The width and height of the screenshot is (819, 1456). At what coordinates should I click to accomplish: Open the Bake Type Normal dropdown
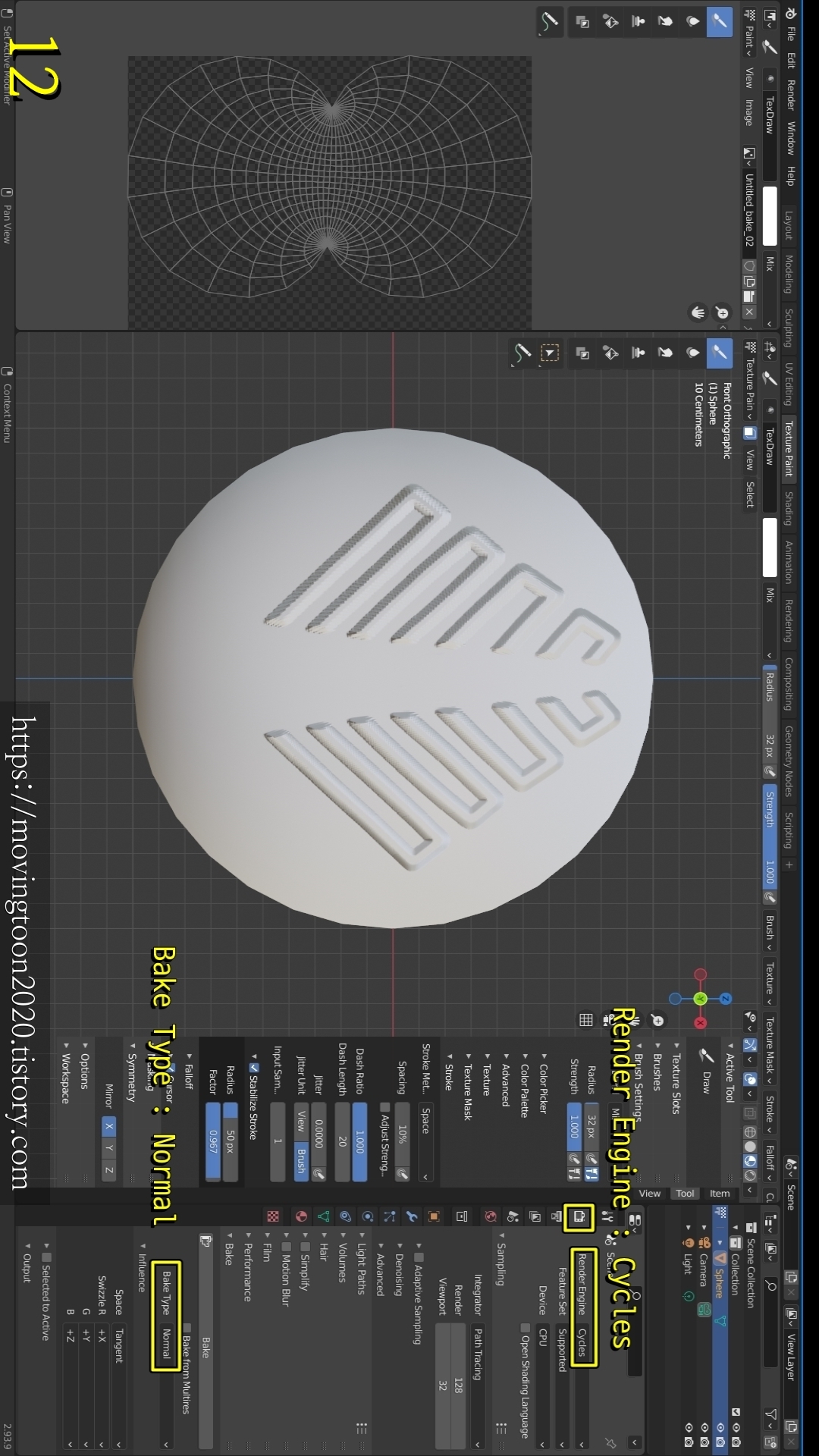pos(166,1387)
